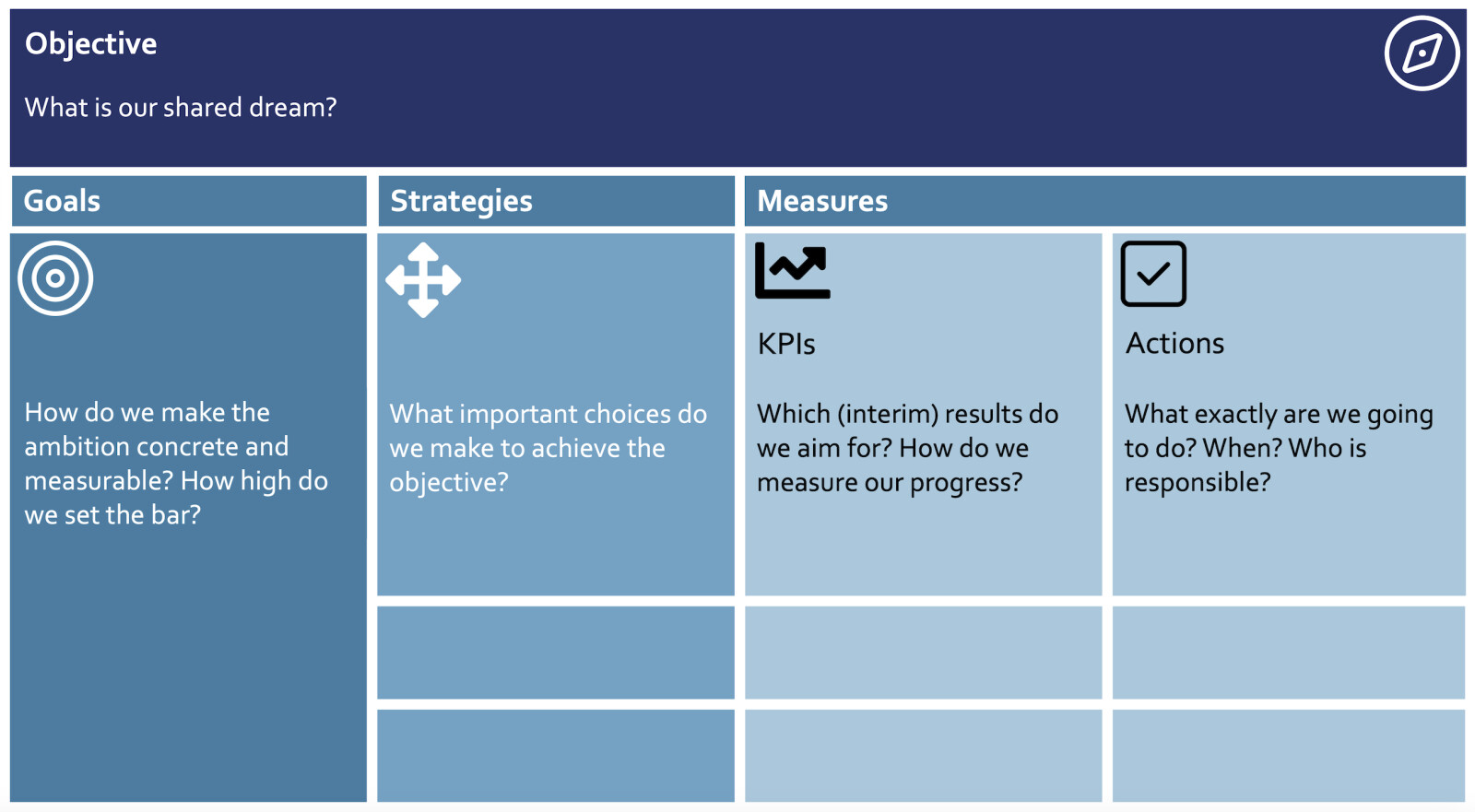
Task: Select the trending chart icon above KPIs
Action: click(793, 270)
